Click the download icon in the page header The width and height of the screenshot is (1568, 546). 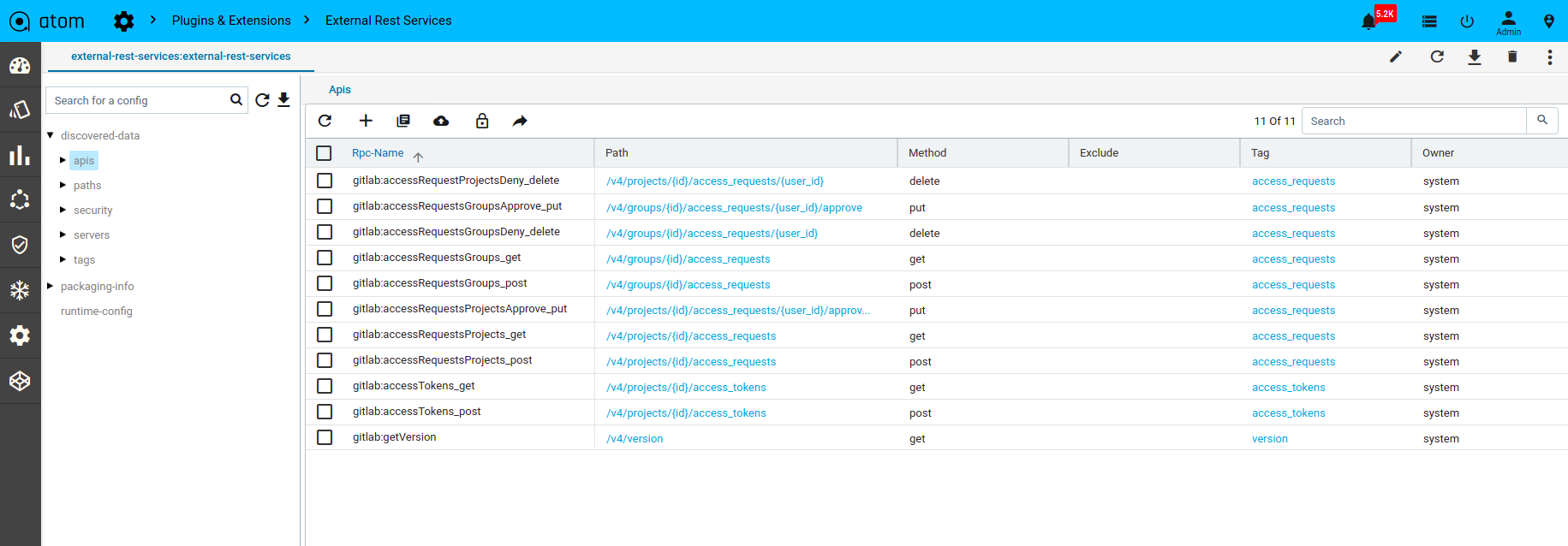(x=1475, y=56)
